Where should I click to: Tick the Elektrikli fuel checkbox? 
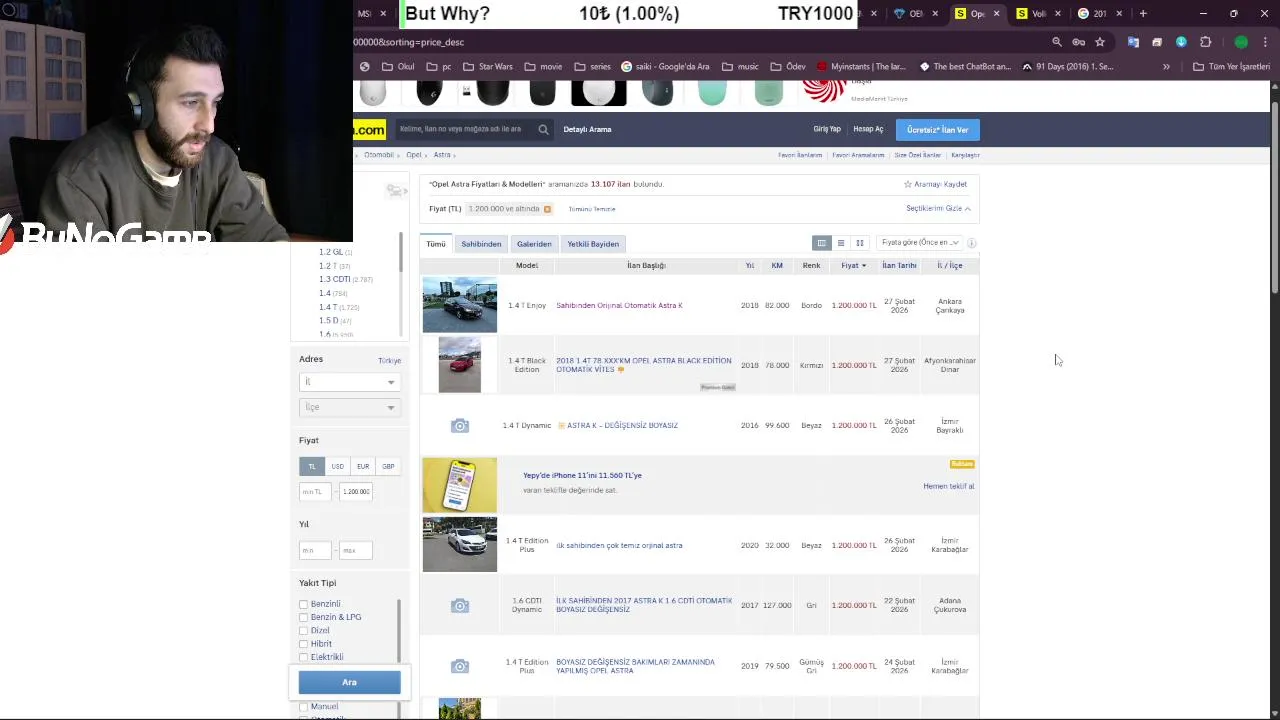click(x=303, y=657)
